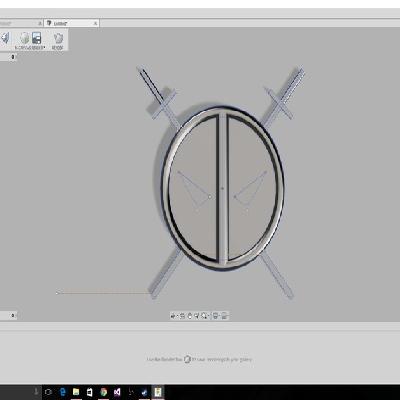Launch the Render teapot tool

click(58, 38)
